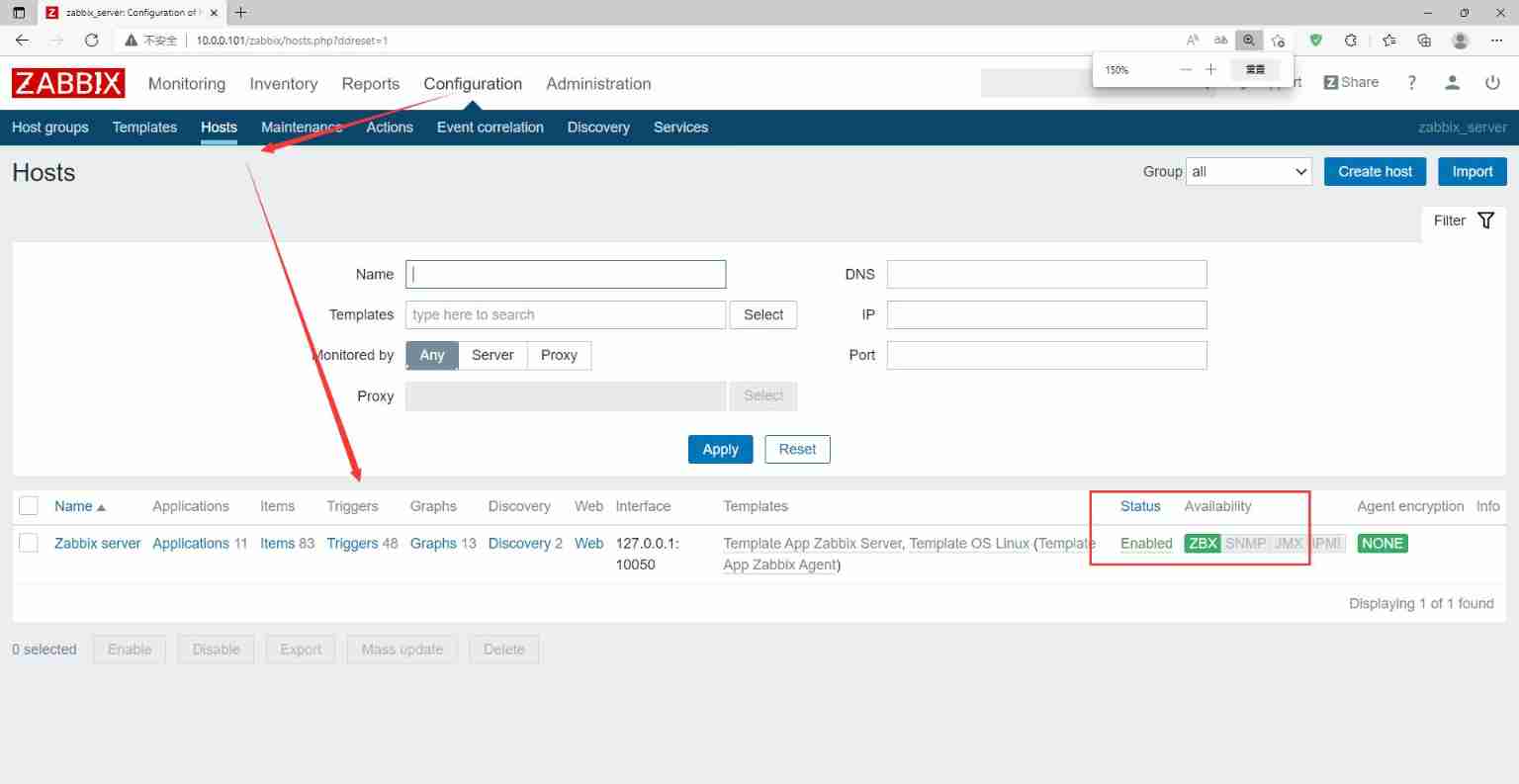Open the browser extensions puzzle icon
The image size is (1519, 784).
(1351, 41)
